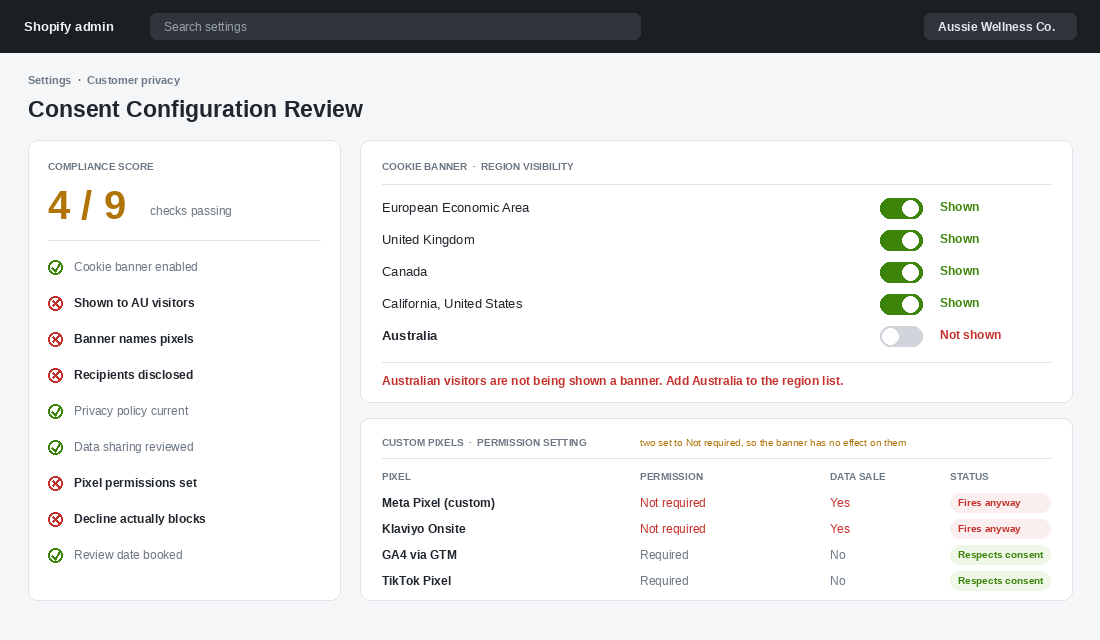Viewport: 1100px width, 640px height.
Task: Select TikTok Pixel row name
Action: tap(417, 580)
